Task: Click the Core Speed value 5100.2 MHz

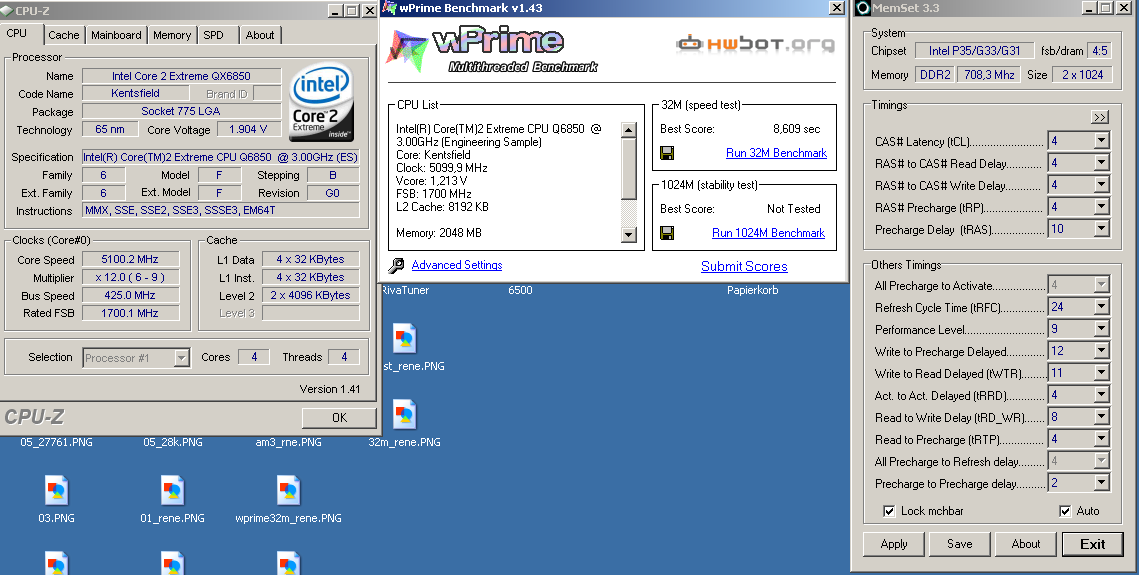Action: click(x=129, y=259)
